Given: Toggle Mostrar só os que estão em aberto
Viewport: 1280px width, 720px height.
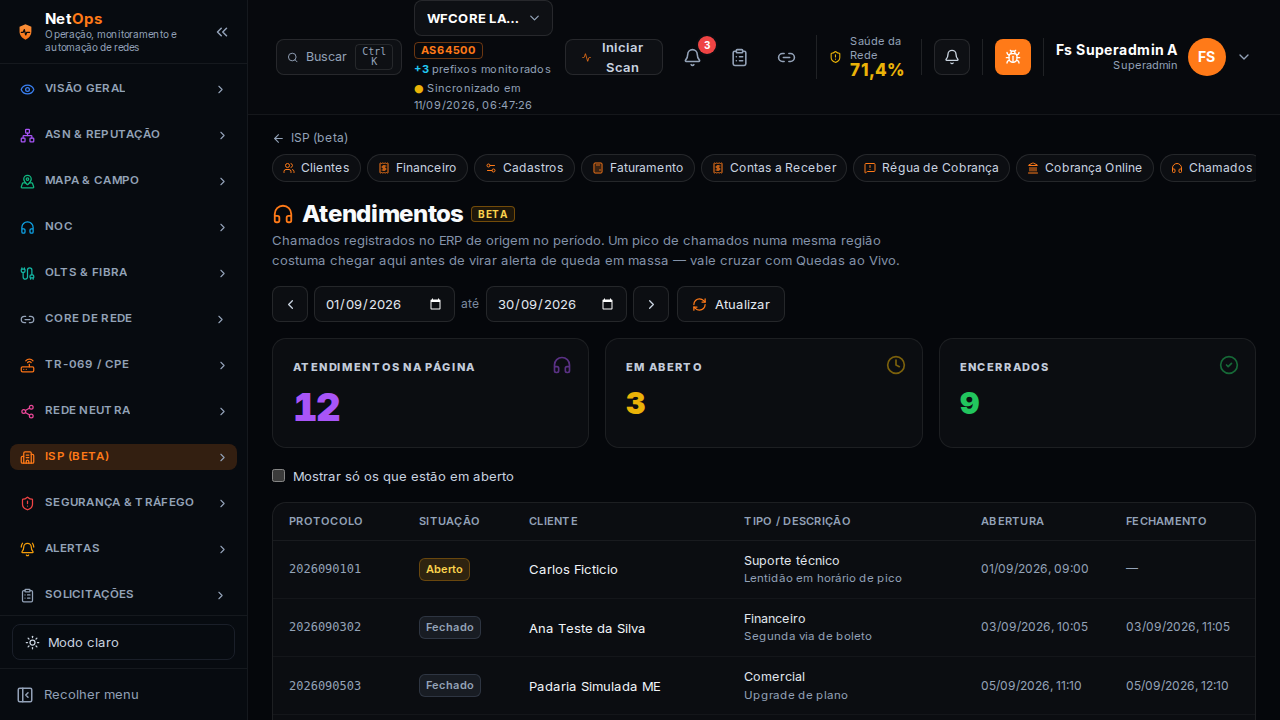Looking at the screenshot, I should [279, 476].
